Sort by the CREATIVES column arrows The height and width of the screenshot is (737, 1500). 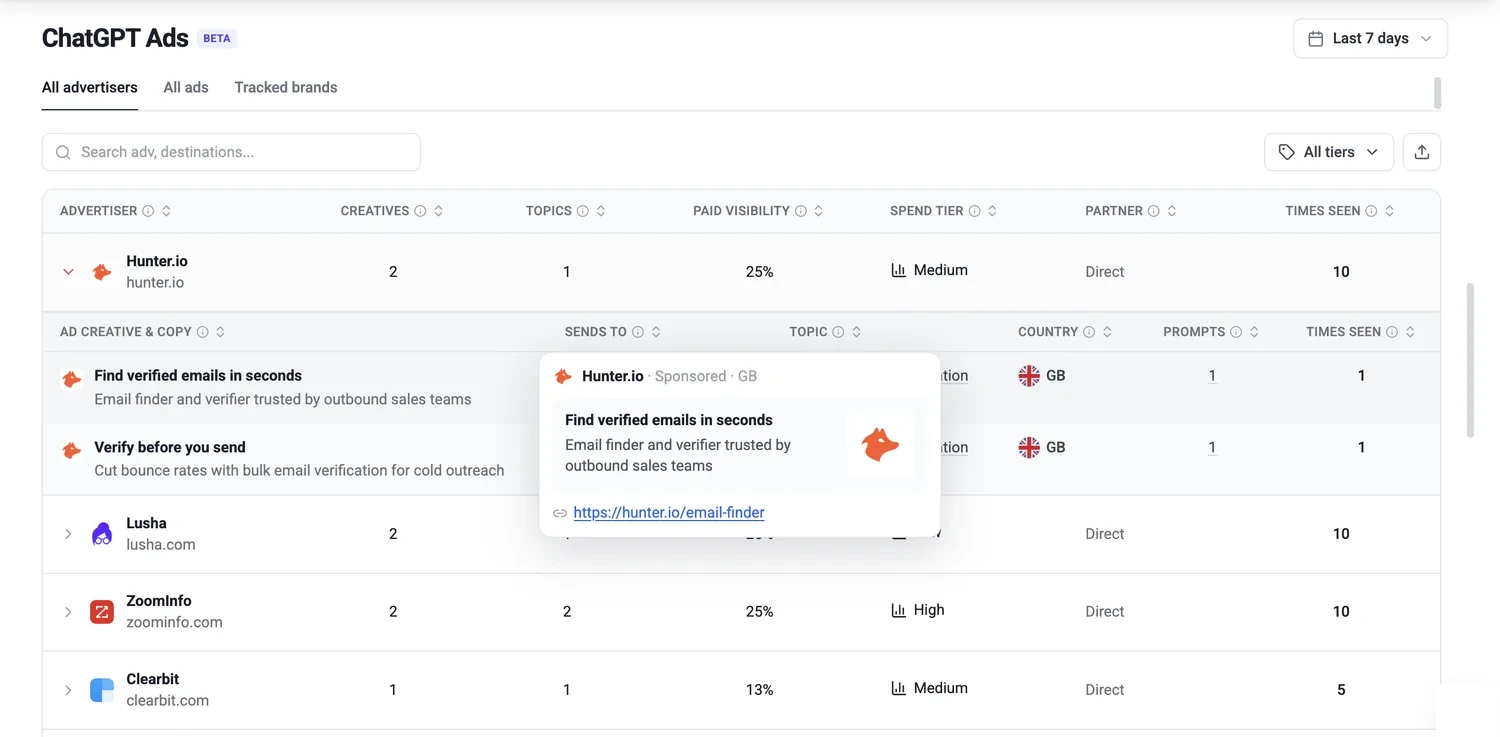[x=438, y=211]
